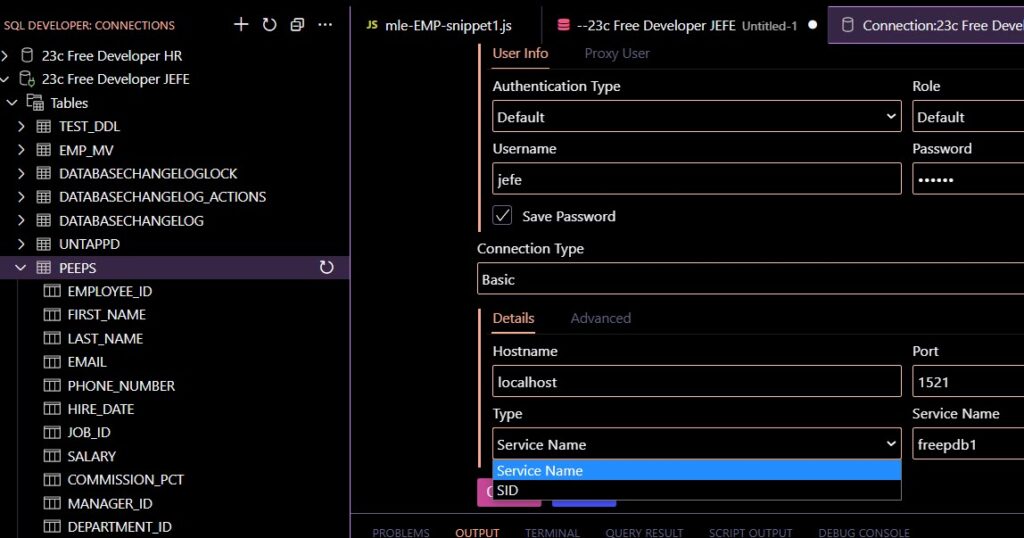
Task: Click the EMPLOYEE_ID column icon
Action: 52,291
